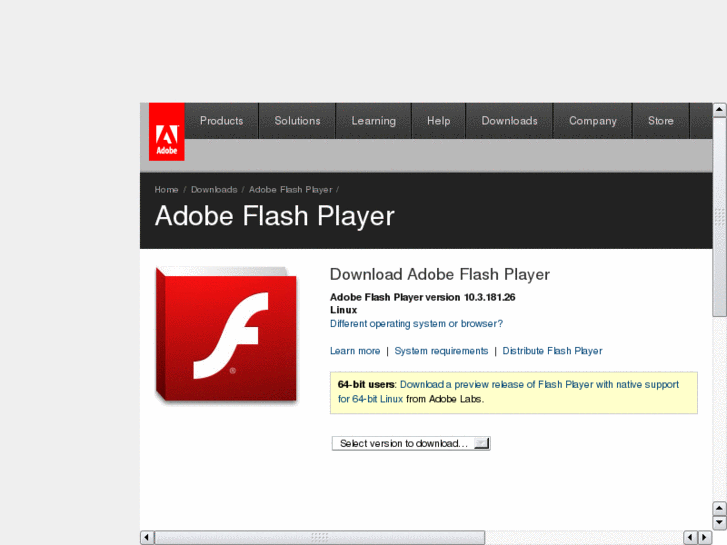Click the horizontal scrollbar thumb
Screen dimensions: 727x545
pyautogui.click(x=320, y=538)
